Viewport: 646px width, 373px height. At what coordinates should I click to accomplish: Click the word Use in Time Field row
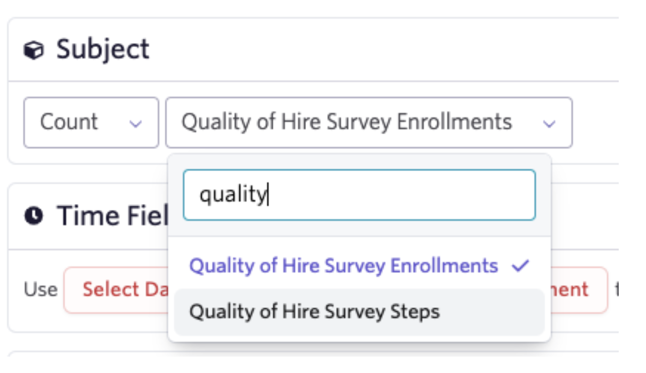pos(40,290)
